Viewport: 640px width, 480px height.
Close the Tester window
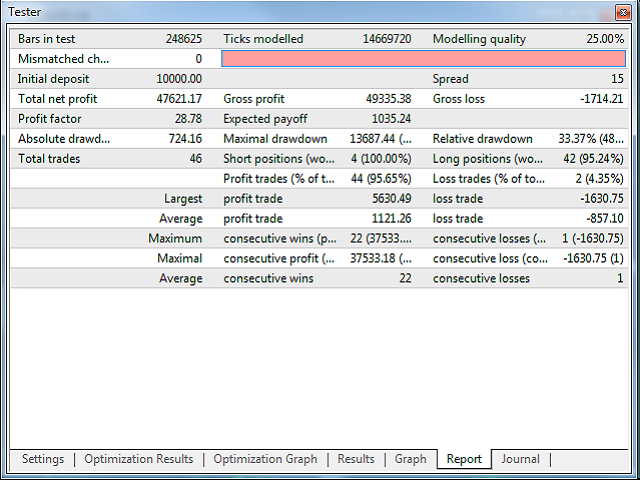click(x=623, y=12)
